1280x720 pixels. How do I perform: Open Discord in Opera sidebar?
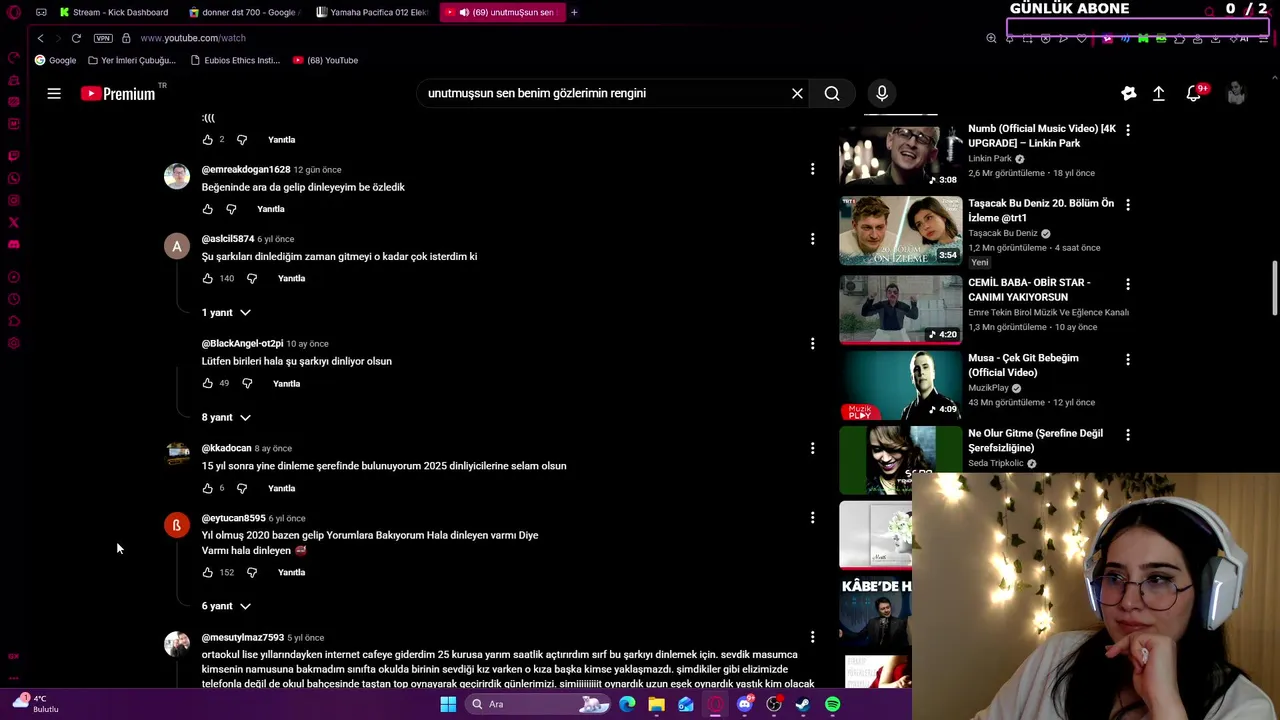click(x=13, y=244)
